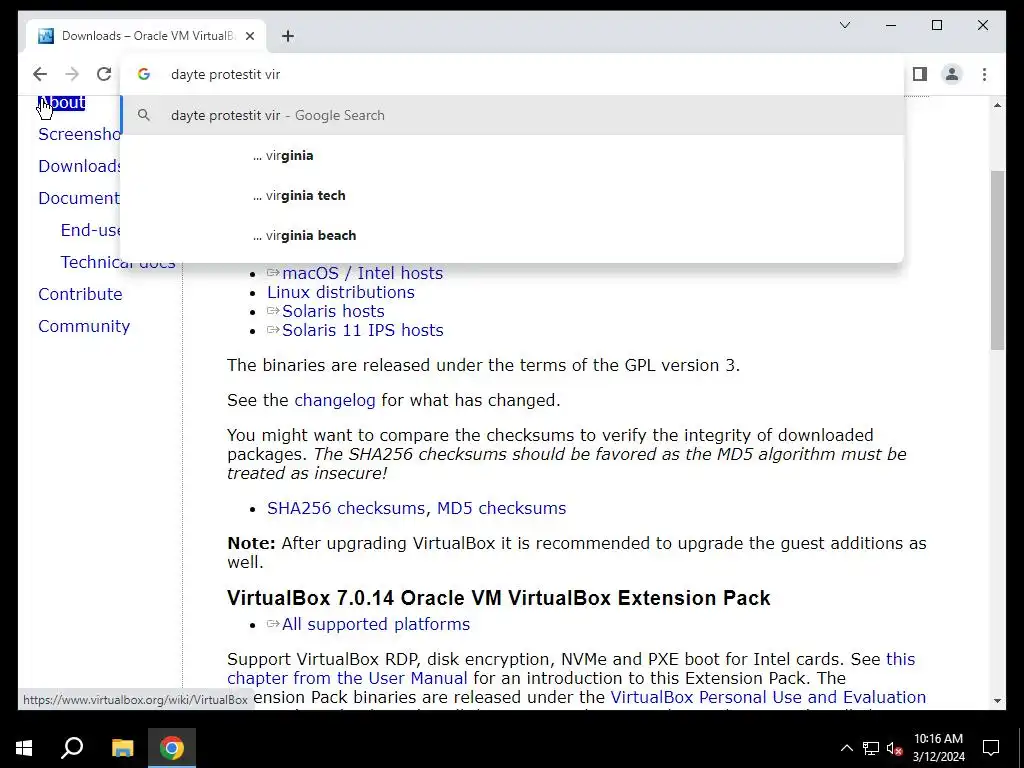Open Windows taskbar search

tap(72, 748)
